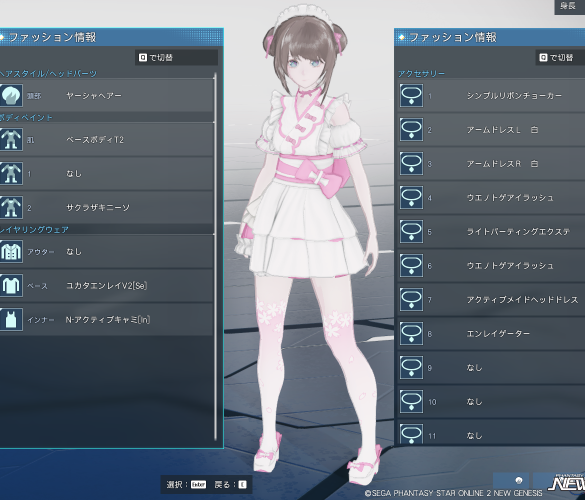Click the accessory slot 4 necklace icon
Screen dimensions: 585x500
pos(411,197)
